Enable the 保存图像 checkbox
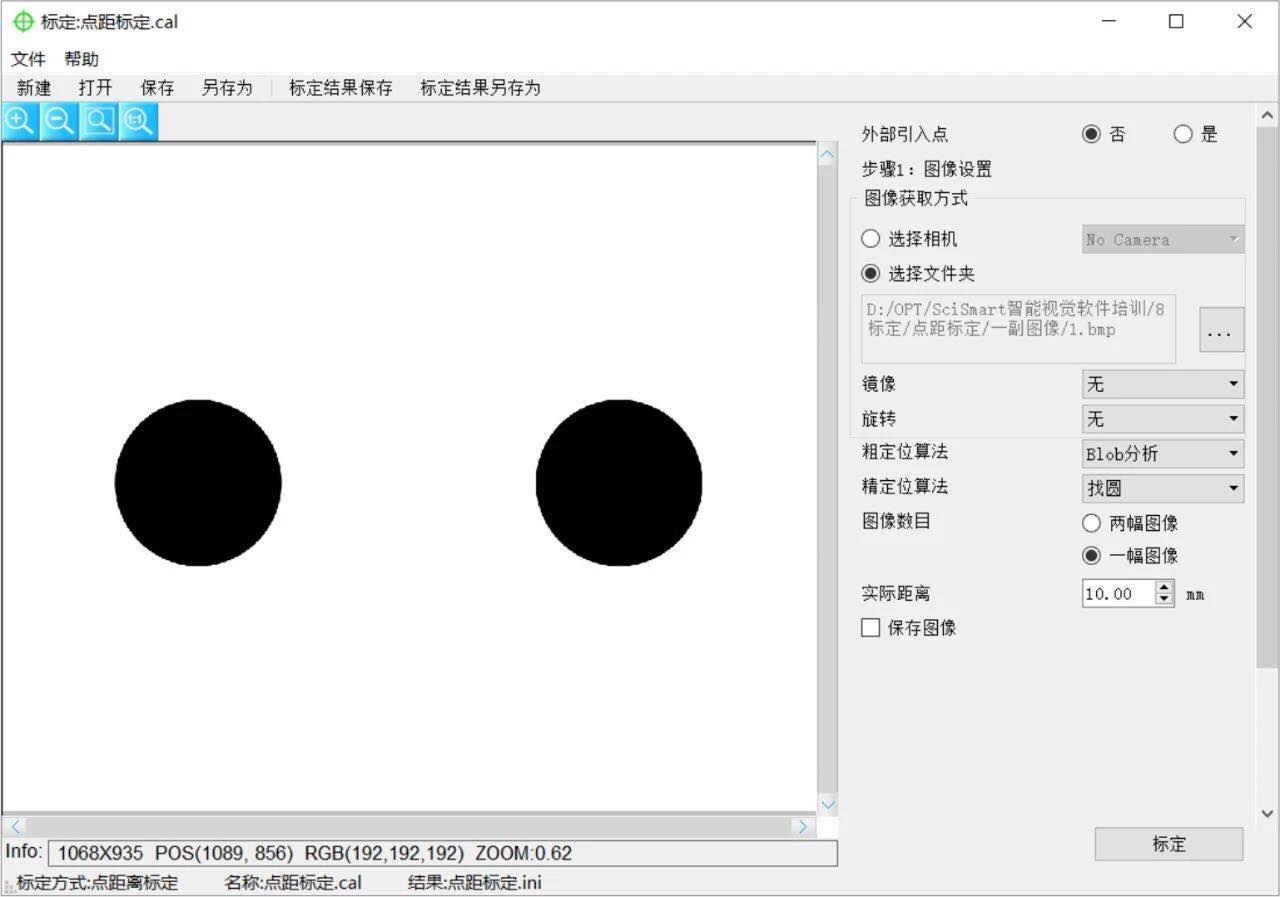This screenshot has height=897, width=1280. [x=871, y=628]
